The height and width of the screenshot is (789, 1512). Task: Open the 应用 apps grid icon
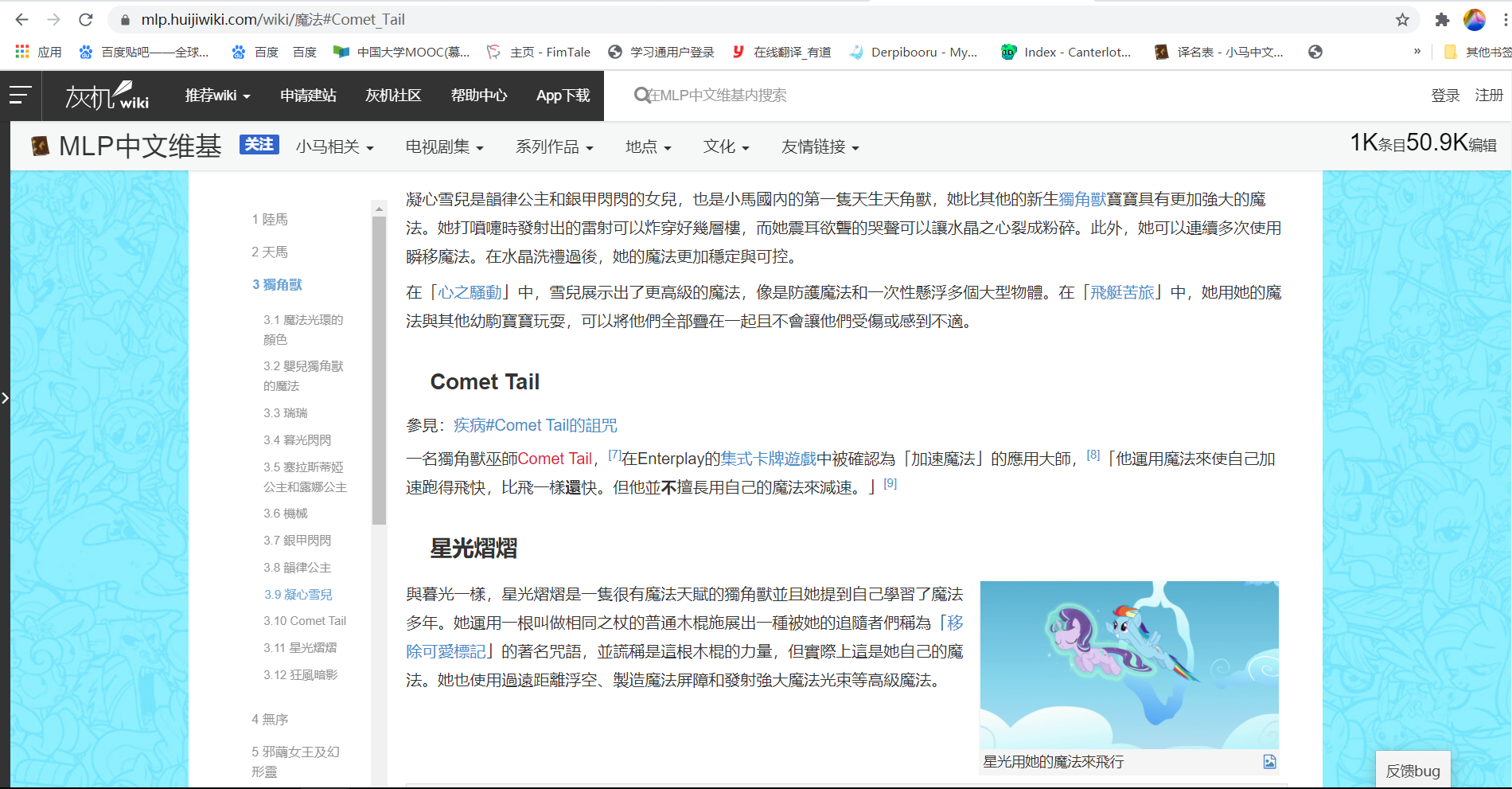pos(22,52)
